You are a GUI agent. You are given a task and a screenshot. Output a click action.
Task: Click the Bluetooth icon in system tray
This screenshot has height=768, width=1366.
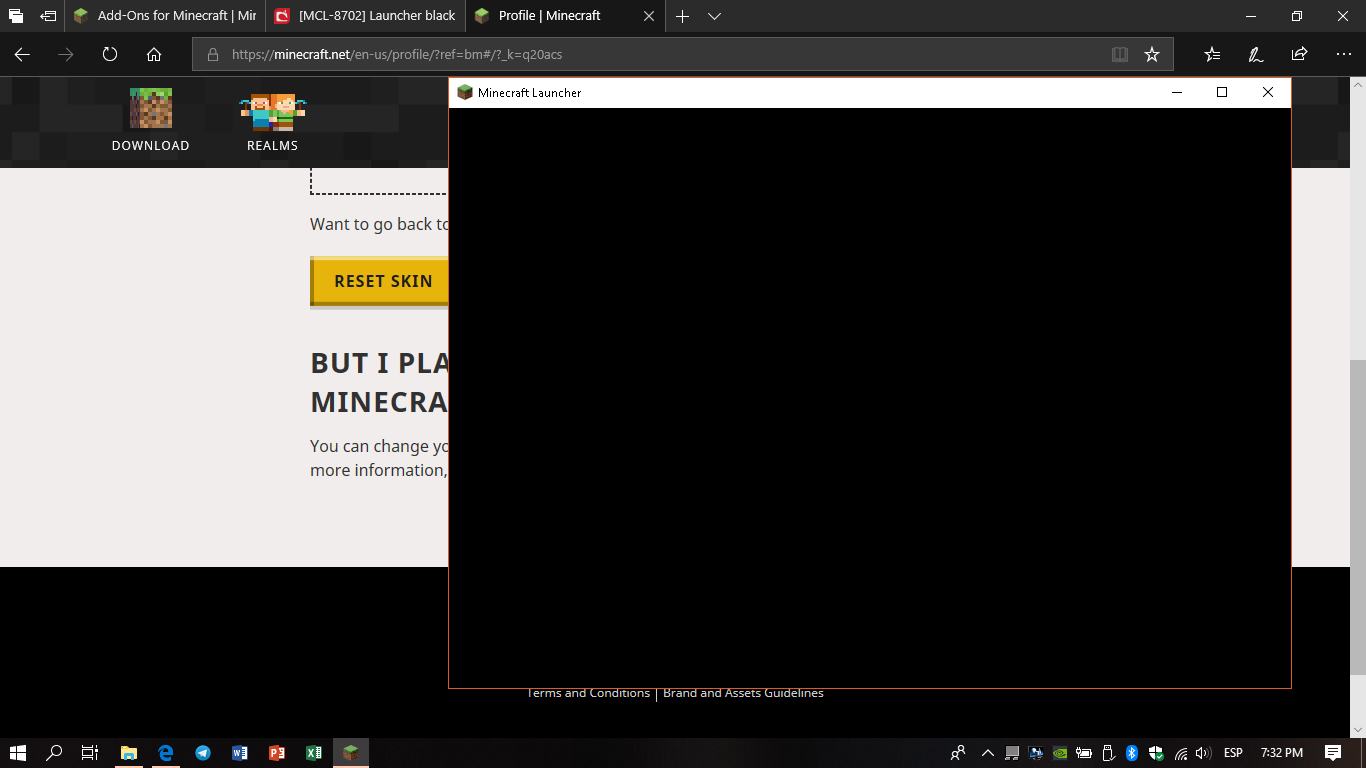[x=1132, y=753]
